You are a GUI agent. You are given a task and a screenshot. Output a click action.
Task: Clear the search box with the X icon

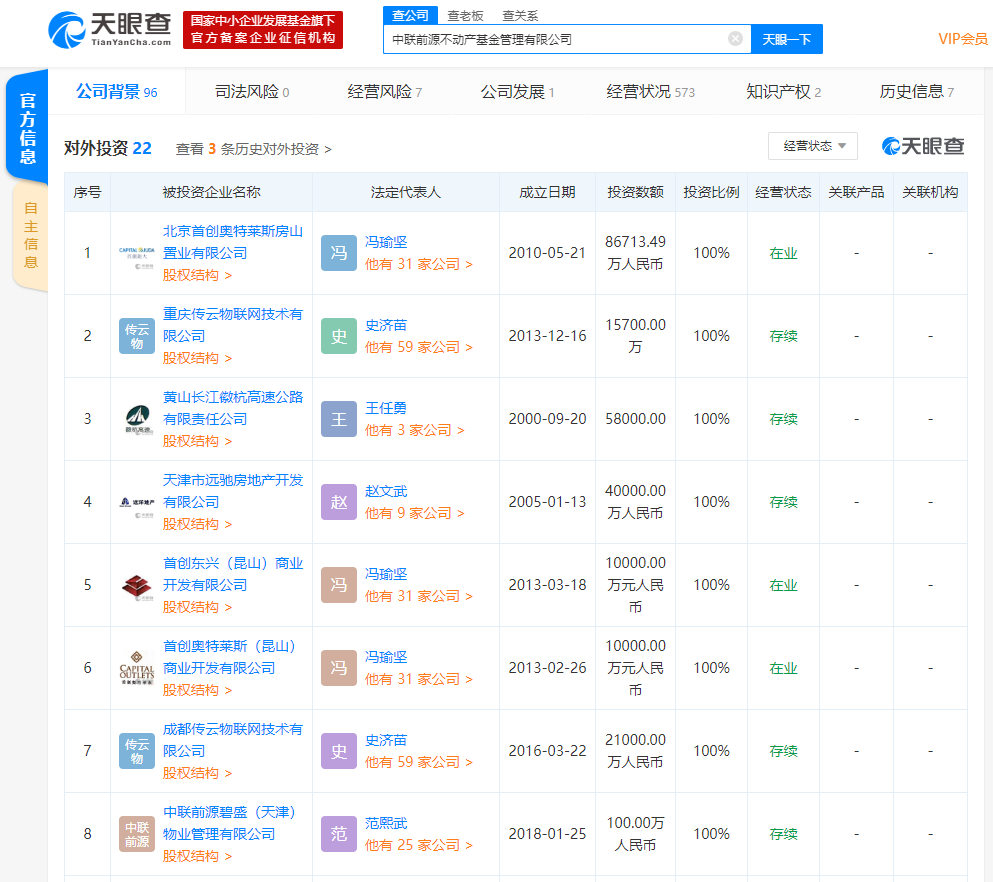(735, 39)
